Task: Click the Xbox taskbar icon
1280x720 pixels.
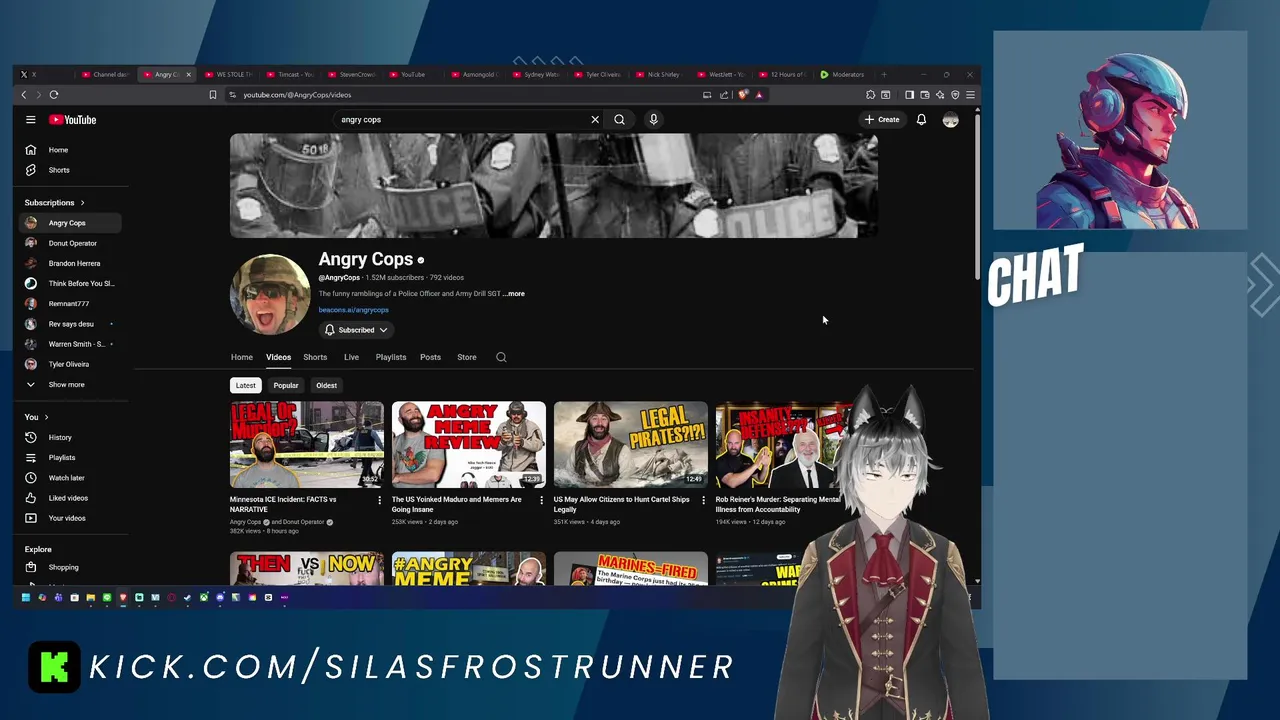Action: [x=203, y=597]
